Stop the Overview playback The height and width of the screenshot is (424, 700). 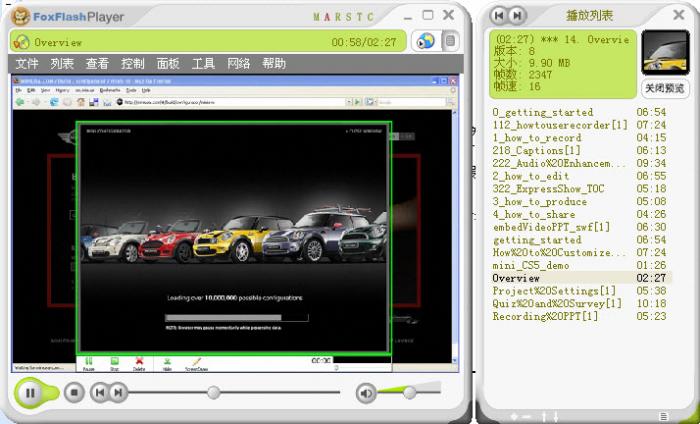pos(74,393)
